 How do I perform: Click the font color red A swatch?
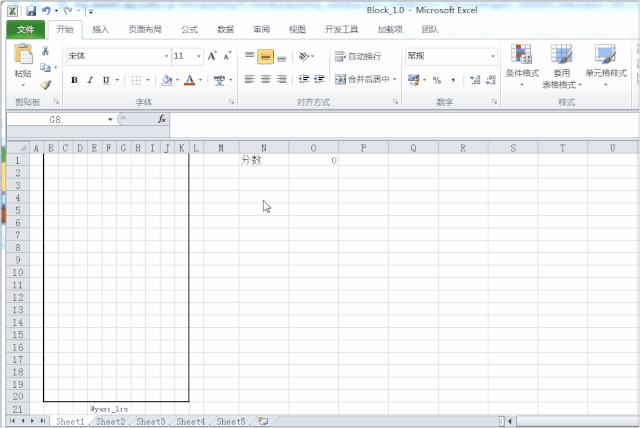click(x=188, y=80)
